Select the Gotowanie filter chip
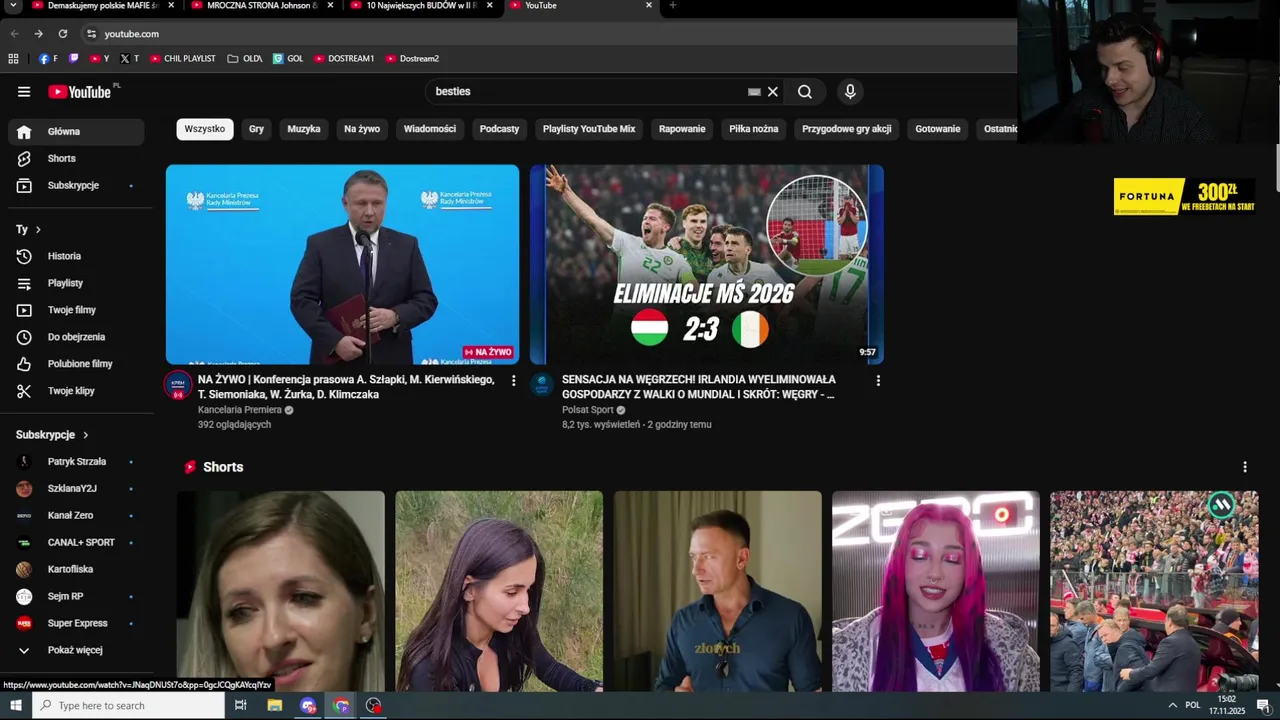This screenshot has width=1280, height=720. (938, 129)
